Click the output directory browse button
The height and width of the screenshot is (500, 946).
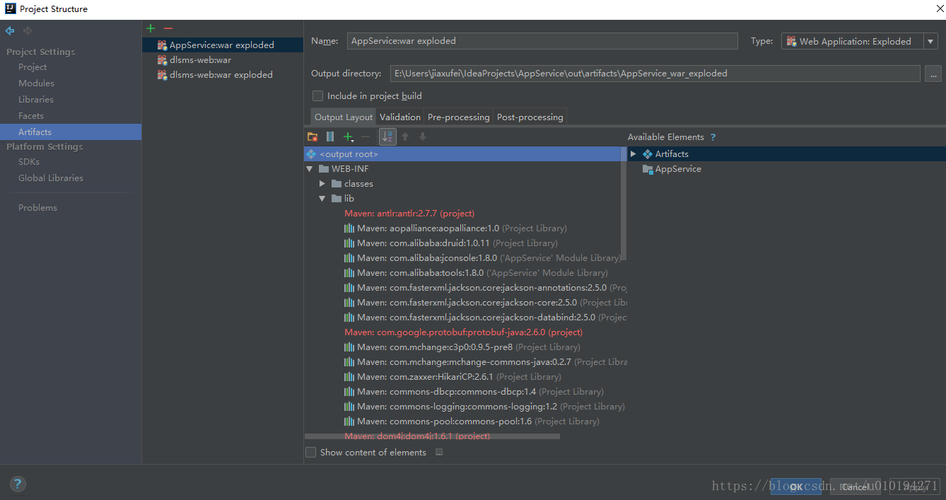(932, 74)
